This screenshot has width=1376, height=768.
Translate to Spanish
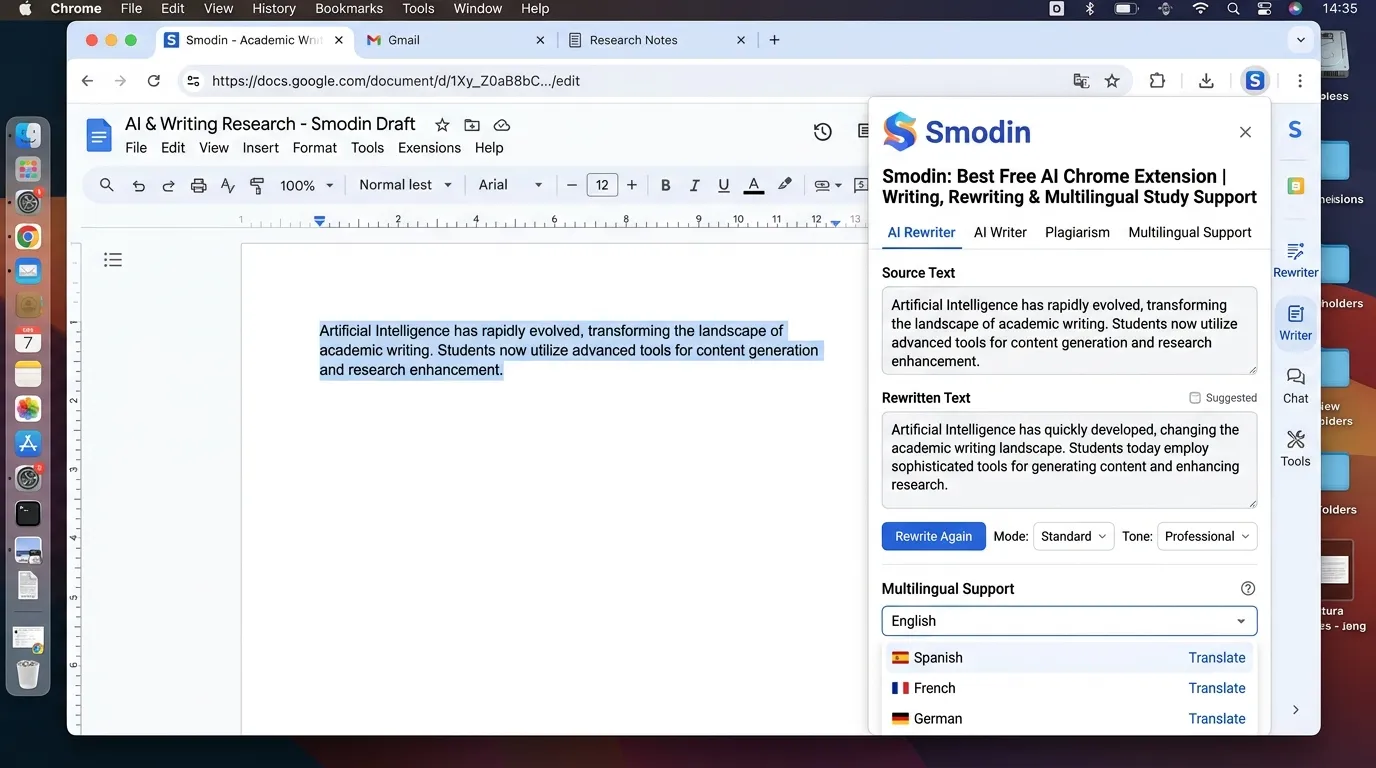[1217, 658]
